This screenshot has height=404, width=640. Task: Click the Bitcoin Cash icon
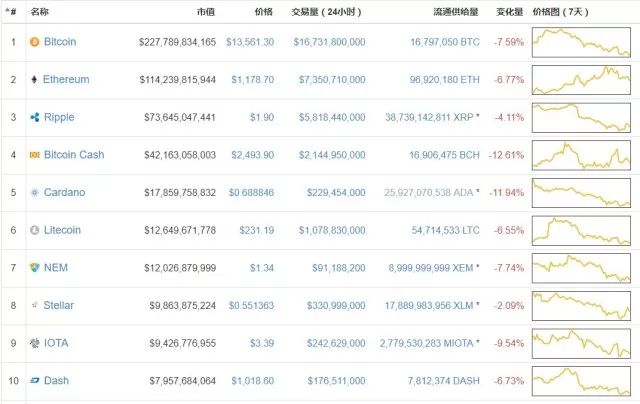[34, 155]
